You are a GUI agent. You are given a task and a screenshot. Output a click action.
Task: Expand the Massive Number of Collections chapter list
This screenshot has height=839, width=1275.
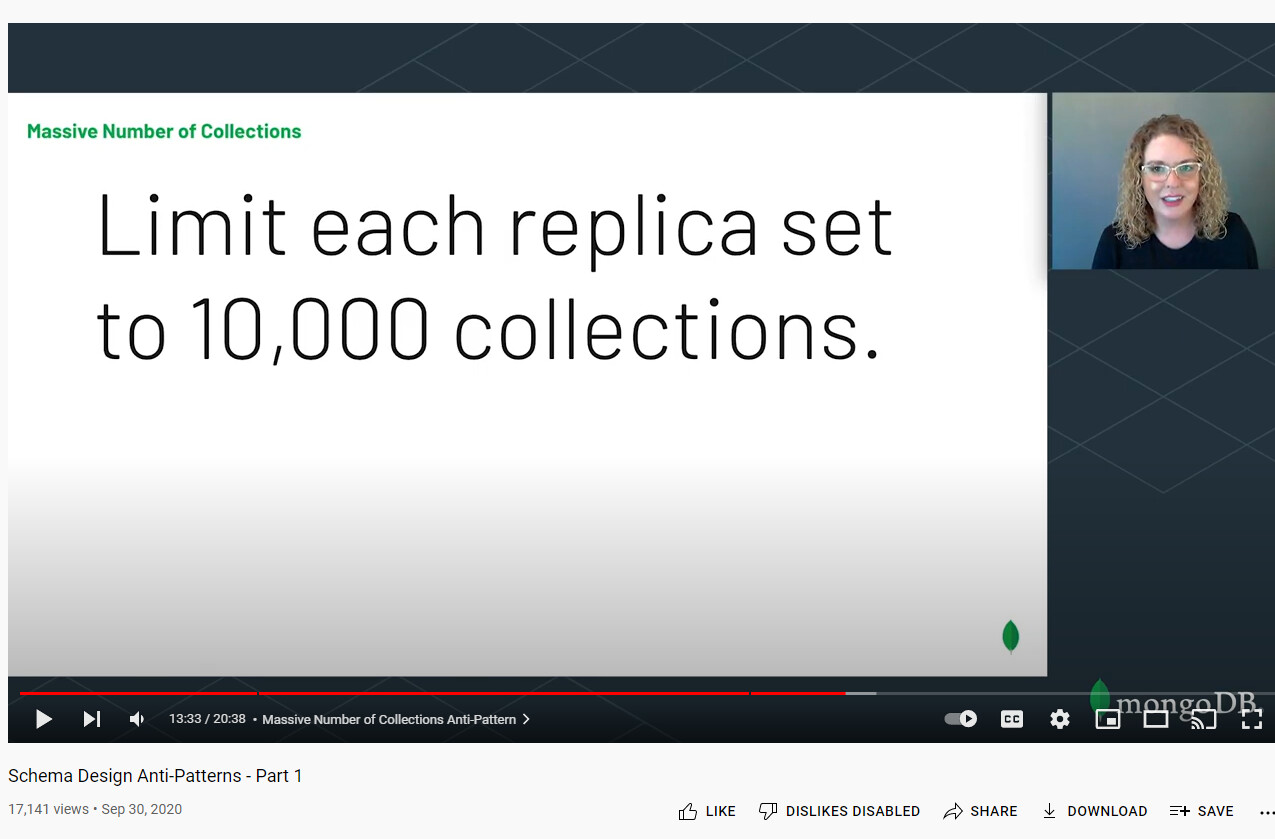(x=396, y=719)
